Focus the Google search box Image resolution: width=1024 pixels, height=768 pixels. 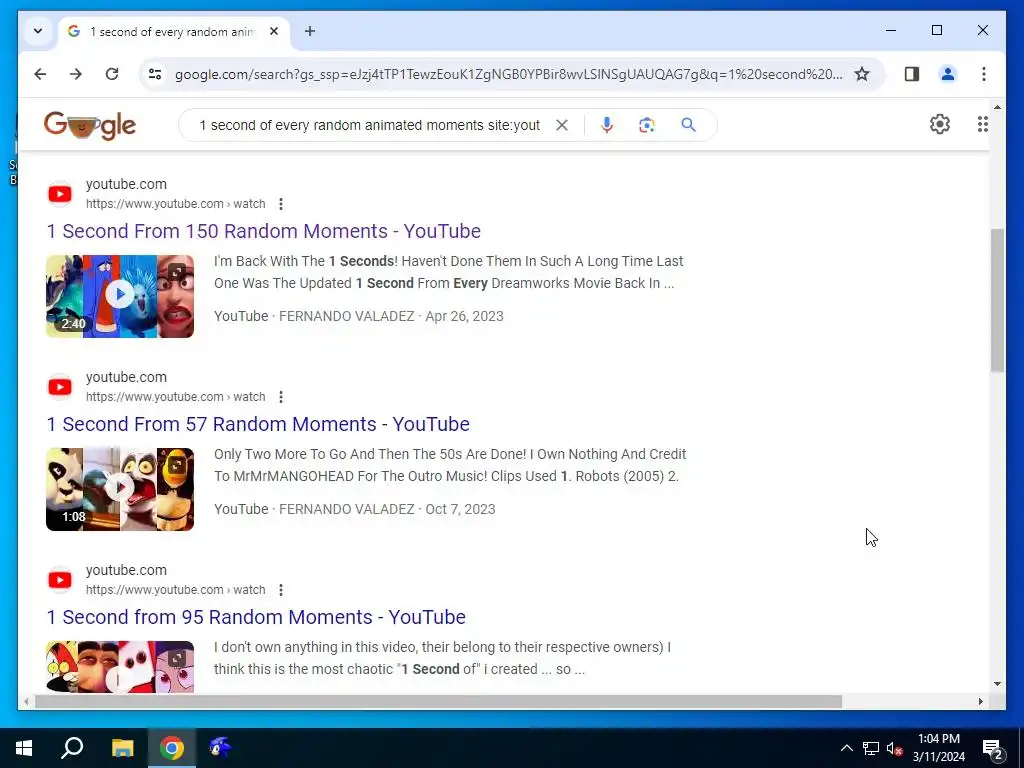(369, 125)
